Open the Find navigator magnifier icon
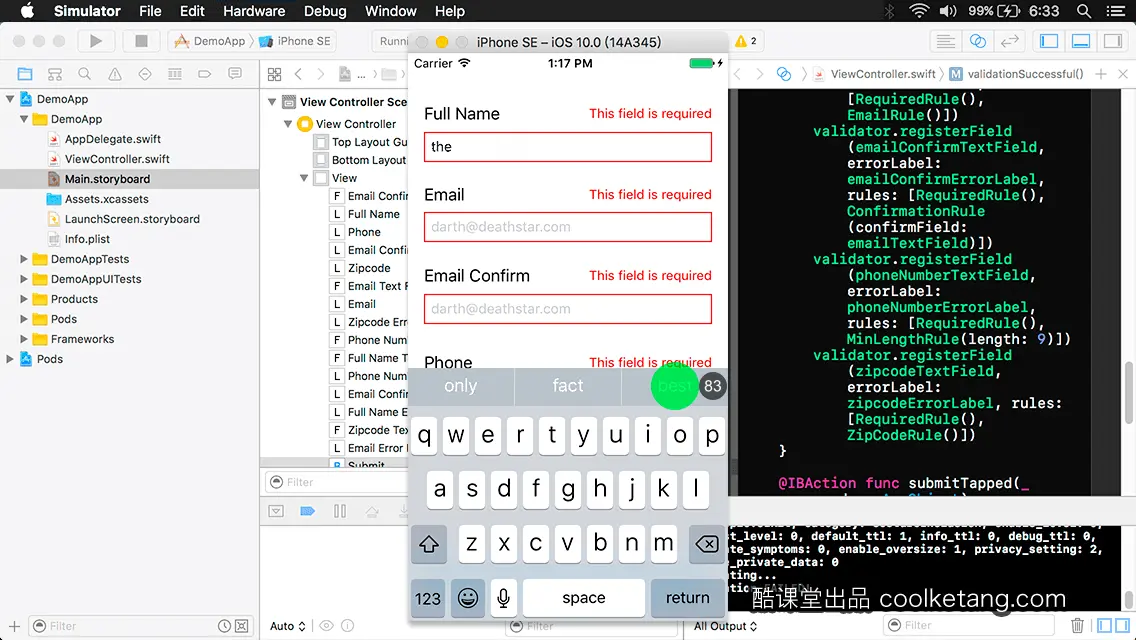 point(85,74)
